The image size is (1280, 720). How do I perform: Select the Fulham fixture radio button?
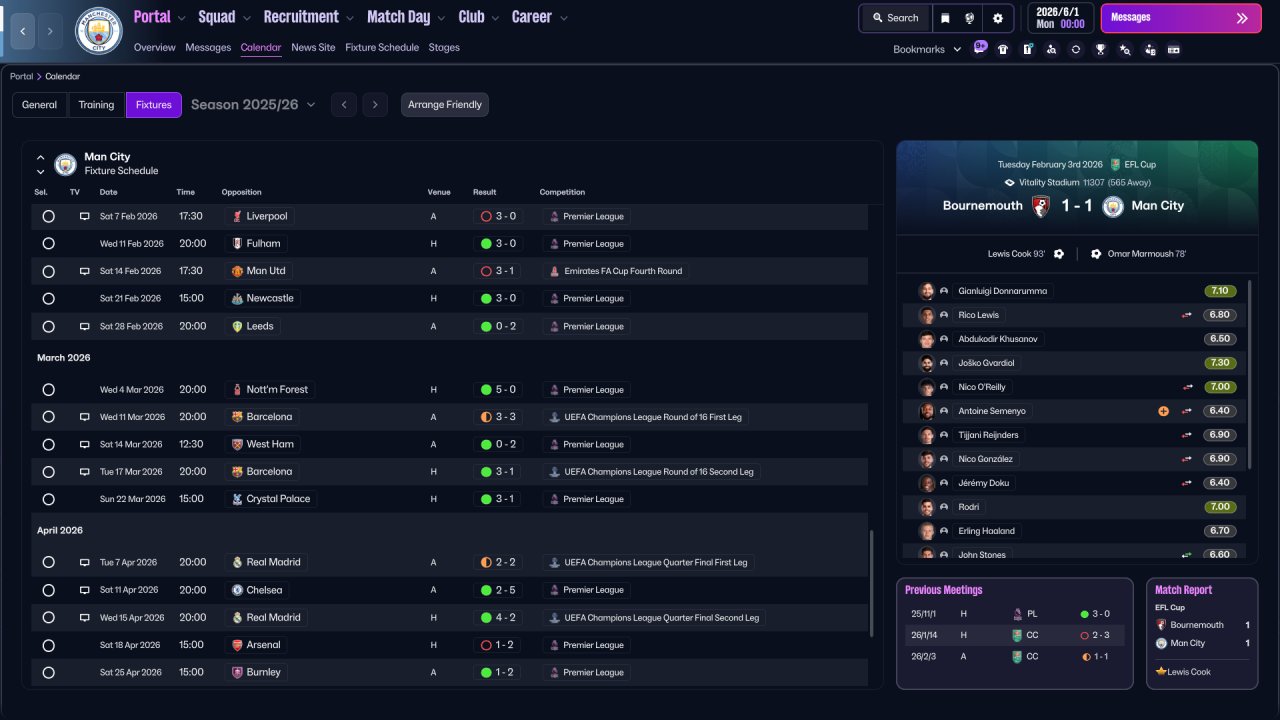pyautogui.click(x=48, y=244)
